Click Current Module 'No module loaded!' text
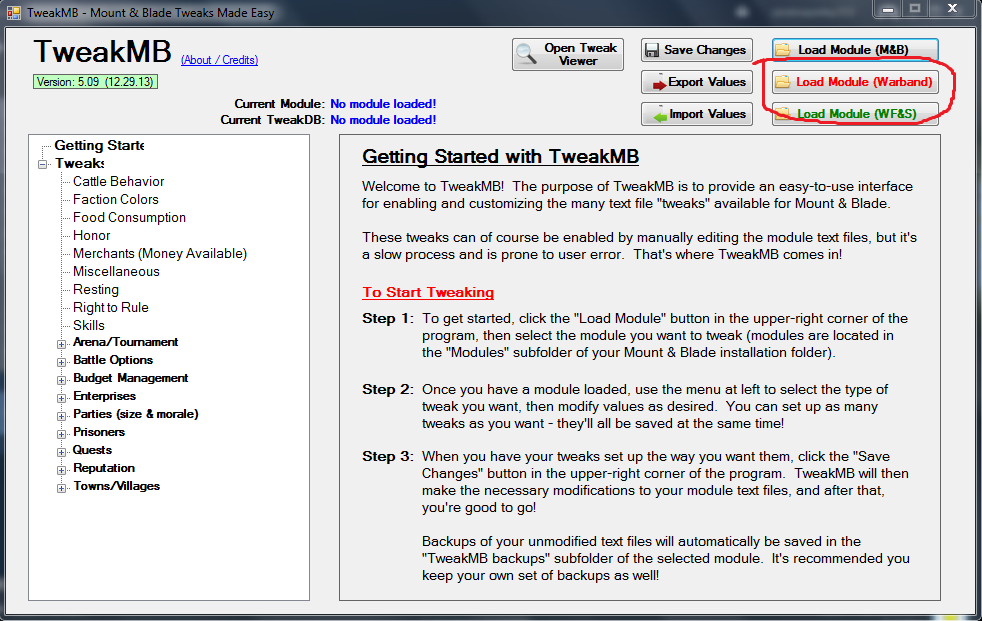Viewport: 982px width, 621px height. click(383, 104)
